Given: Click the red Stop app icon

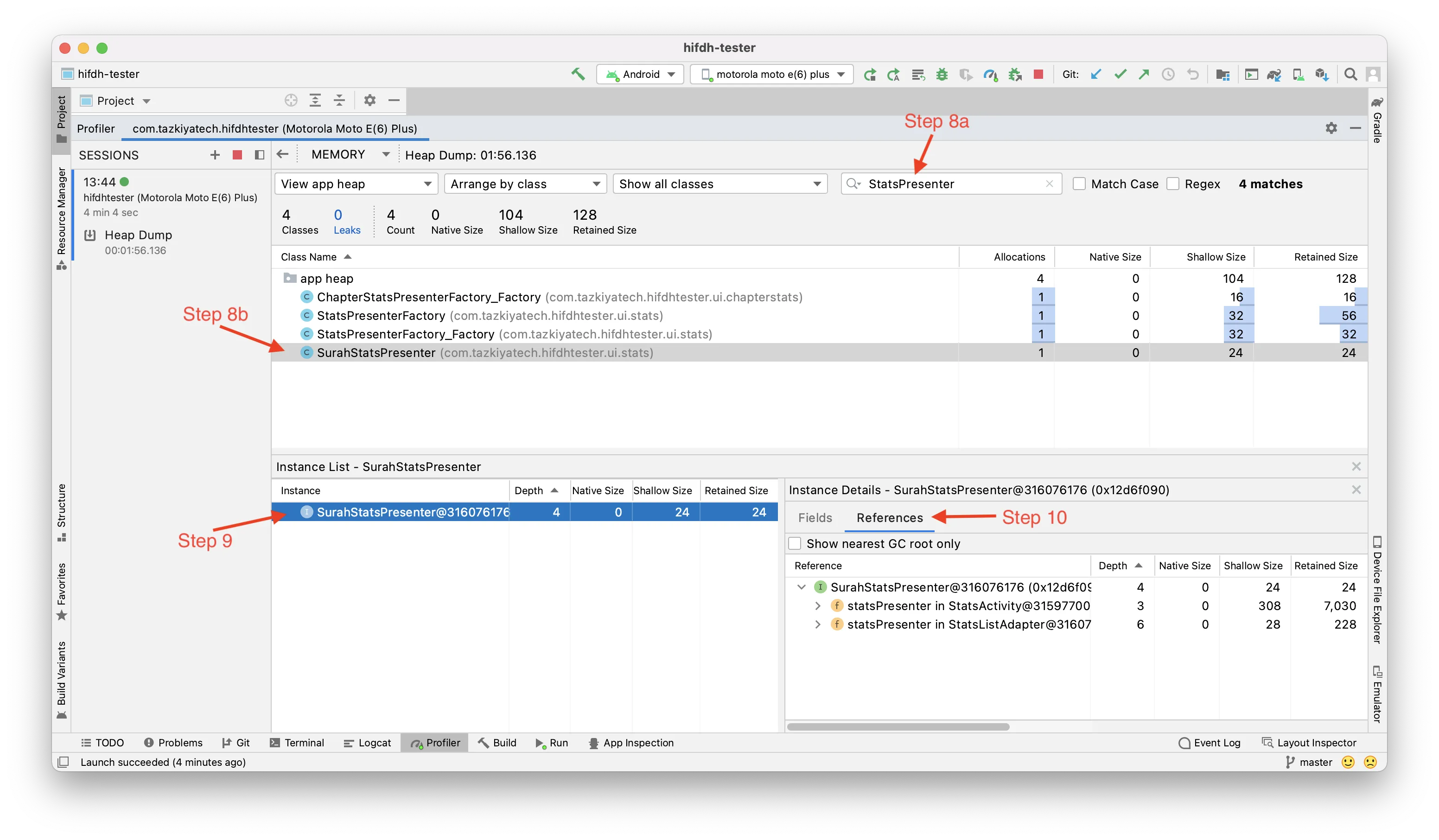Looking at the screenshot, I should coord(1039,74).
